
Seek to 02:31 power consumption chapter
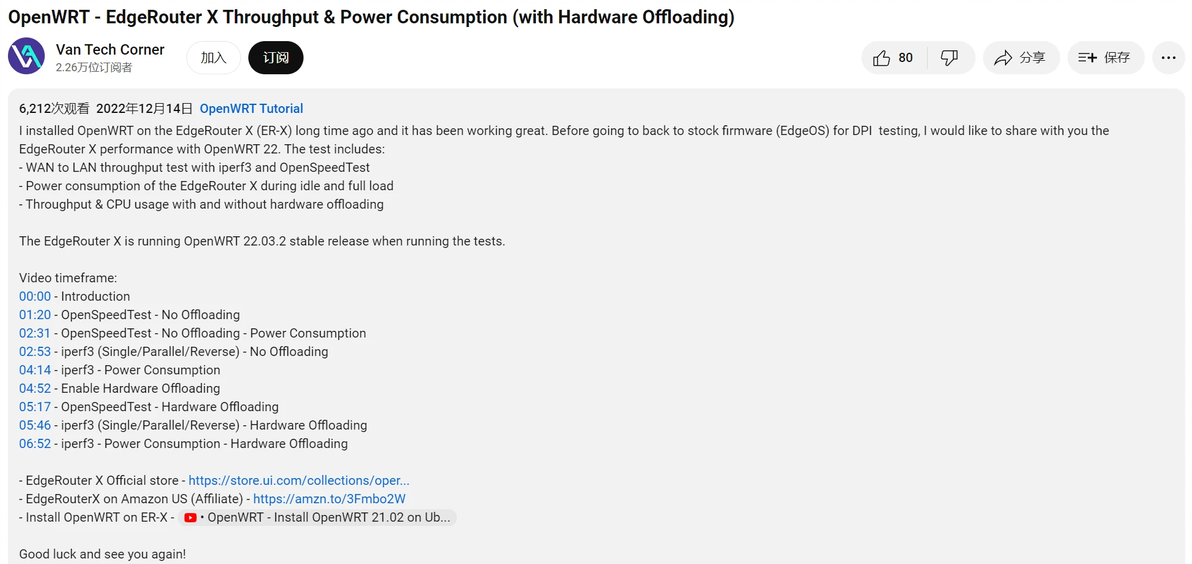click(35, 333)
